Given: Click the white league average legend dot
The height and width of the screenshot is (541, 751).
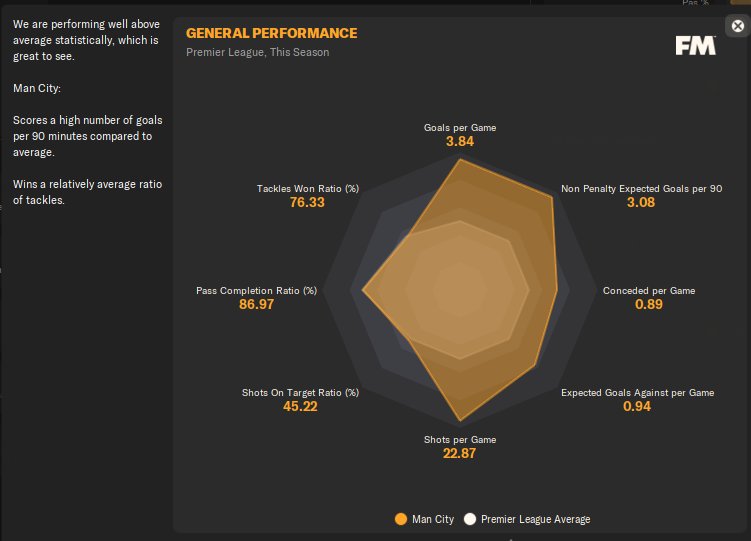Looking at the screenshot, I should (470, 519).
